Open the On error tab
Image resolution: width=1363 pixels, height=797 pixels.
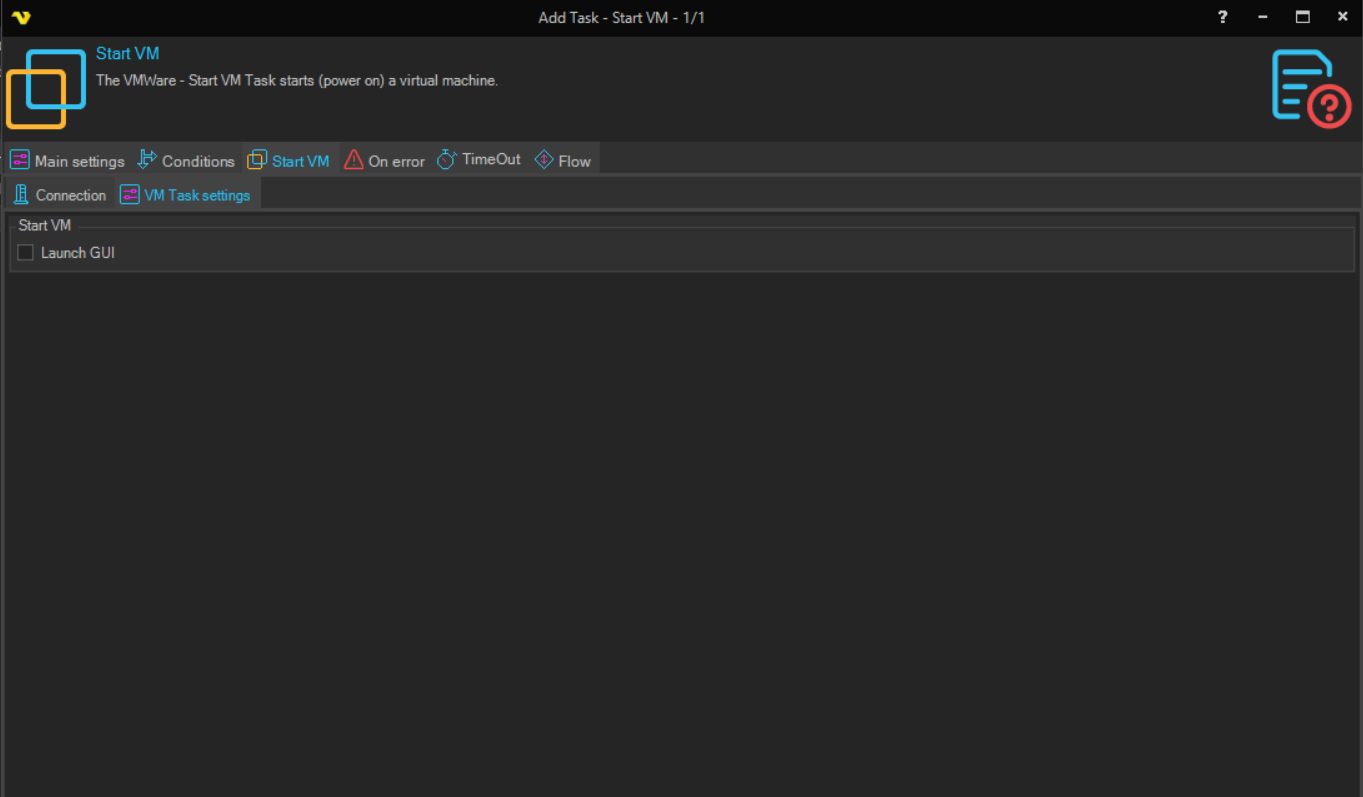396,161
